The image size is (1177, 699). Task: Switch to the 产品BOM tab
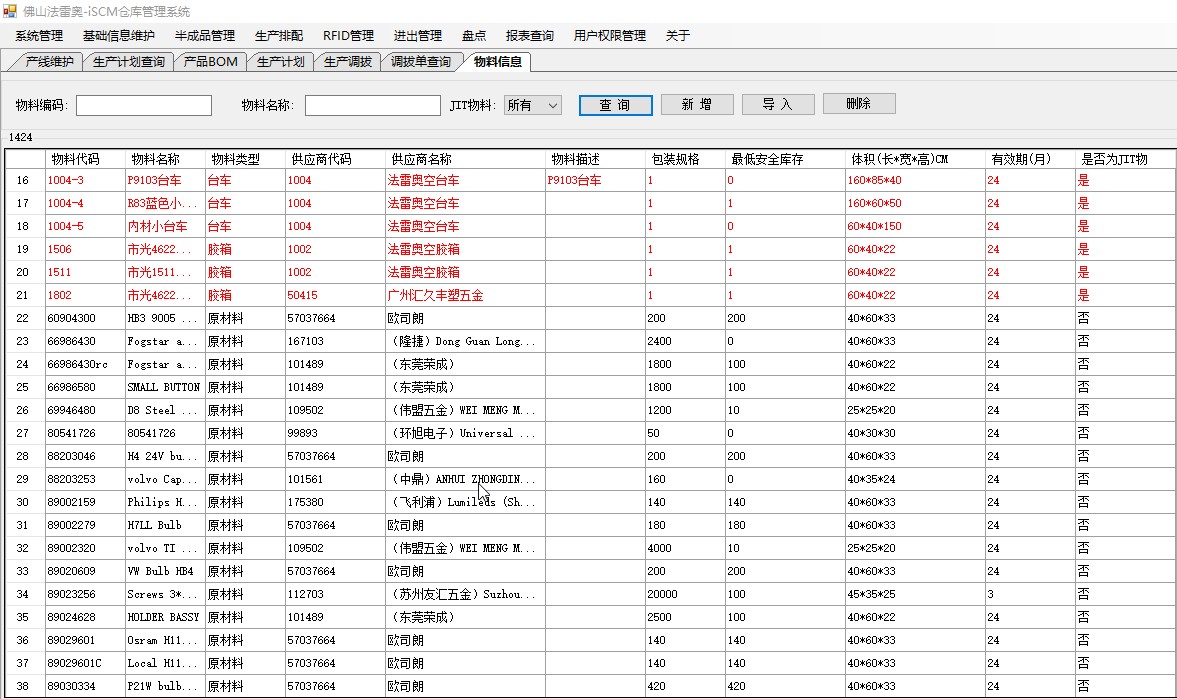tap(210, 62)
